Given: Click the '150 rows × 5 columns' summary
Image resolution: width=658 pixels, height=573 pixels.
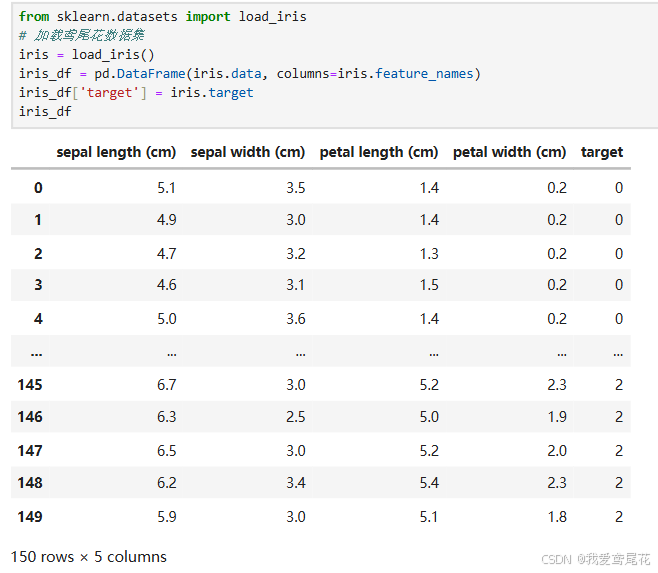Looking at the screenshot, I should coord(89,557).
